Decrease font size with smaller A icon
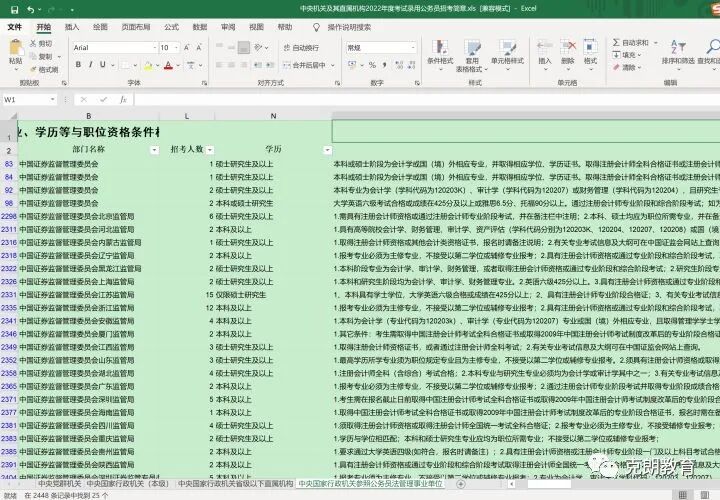 199,48
